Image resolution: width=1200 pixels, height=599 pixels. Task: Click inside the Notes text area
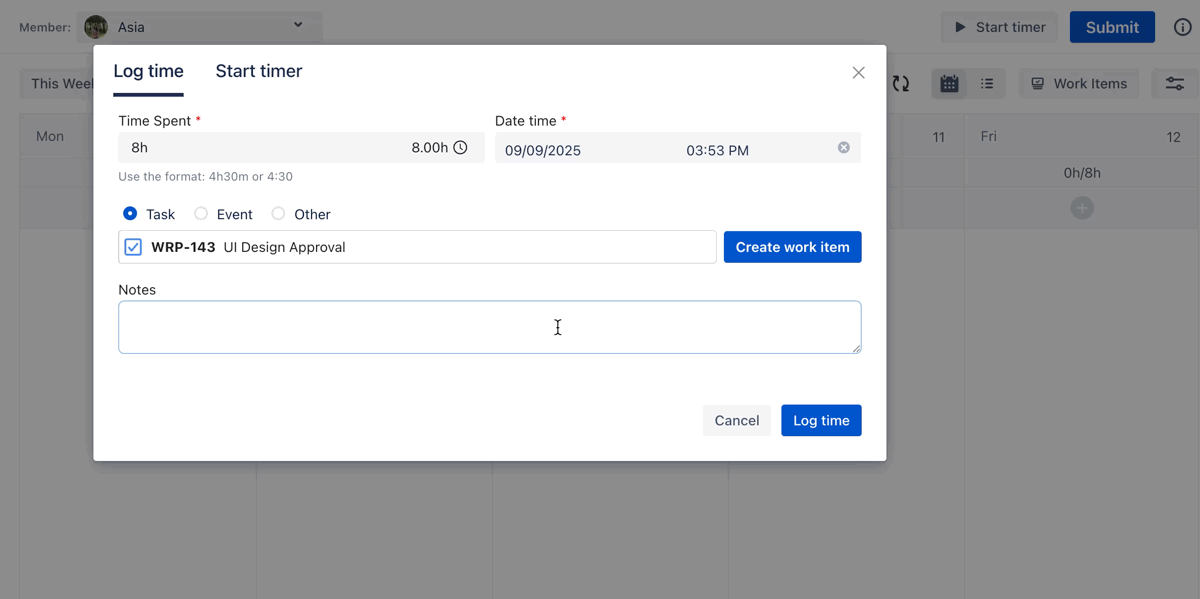coord(489,327)
